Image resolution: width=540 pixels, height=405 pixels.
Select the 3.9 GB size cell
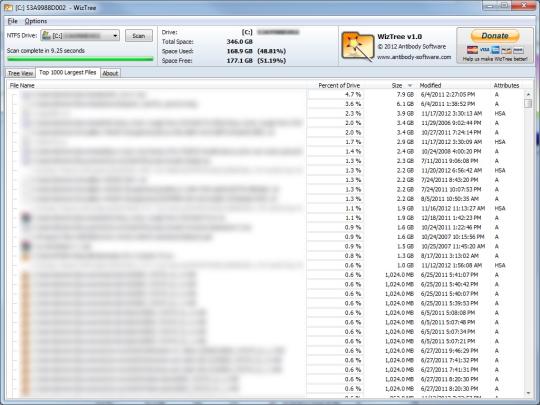pos(405,113)
